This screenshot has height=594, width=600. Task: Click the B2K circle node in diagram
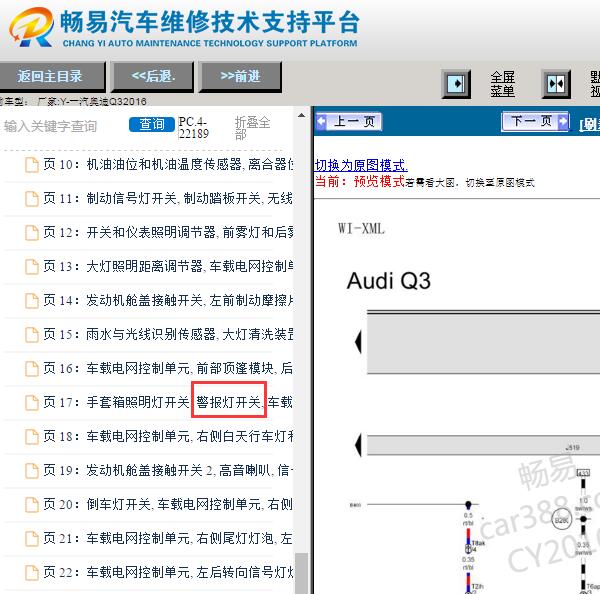[561, 520]
